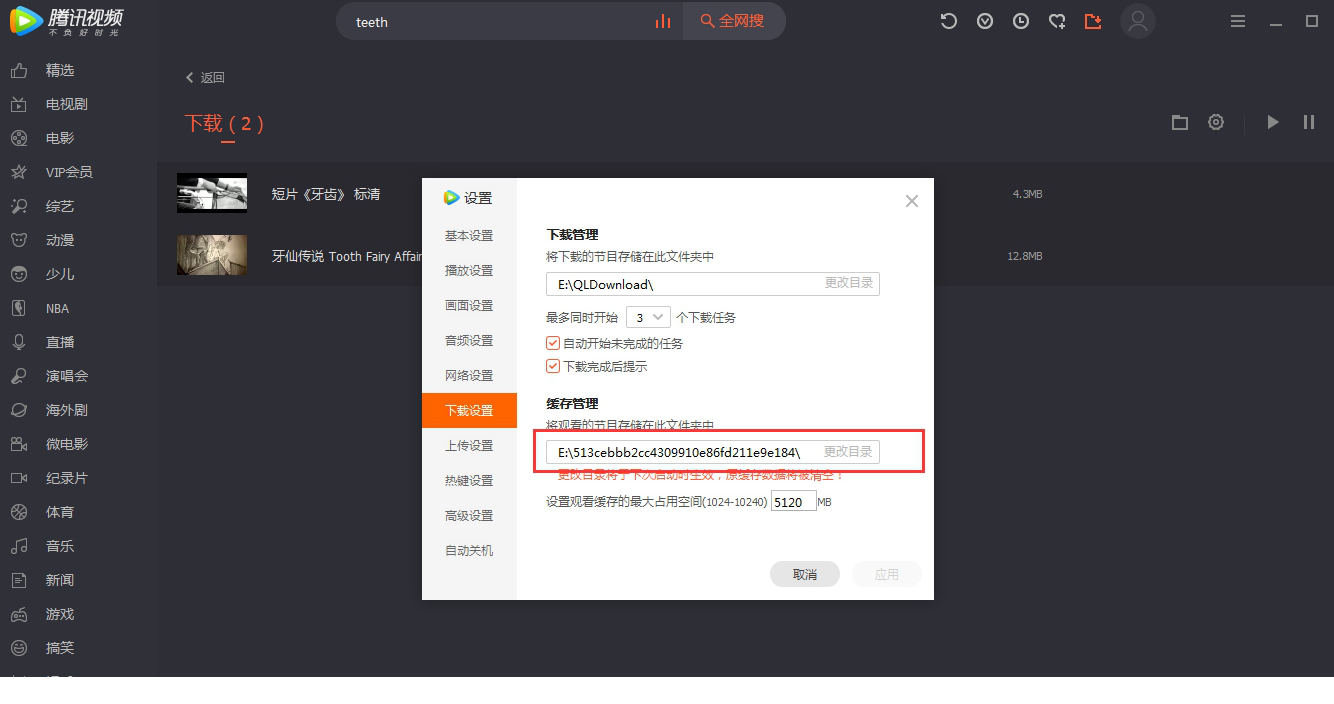This screenshot has height=704, width=1334.
Task: Select the 热键设置 settings tab
Action: pos(469,480)
